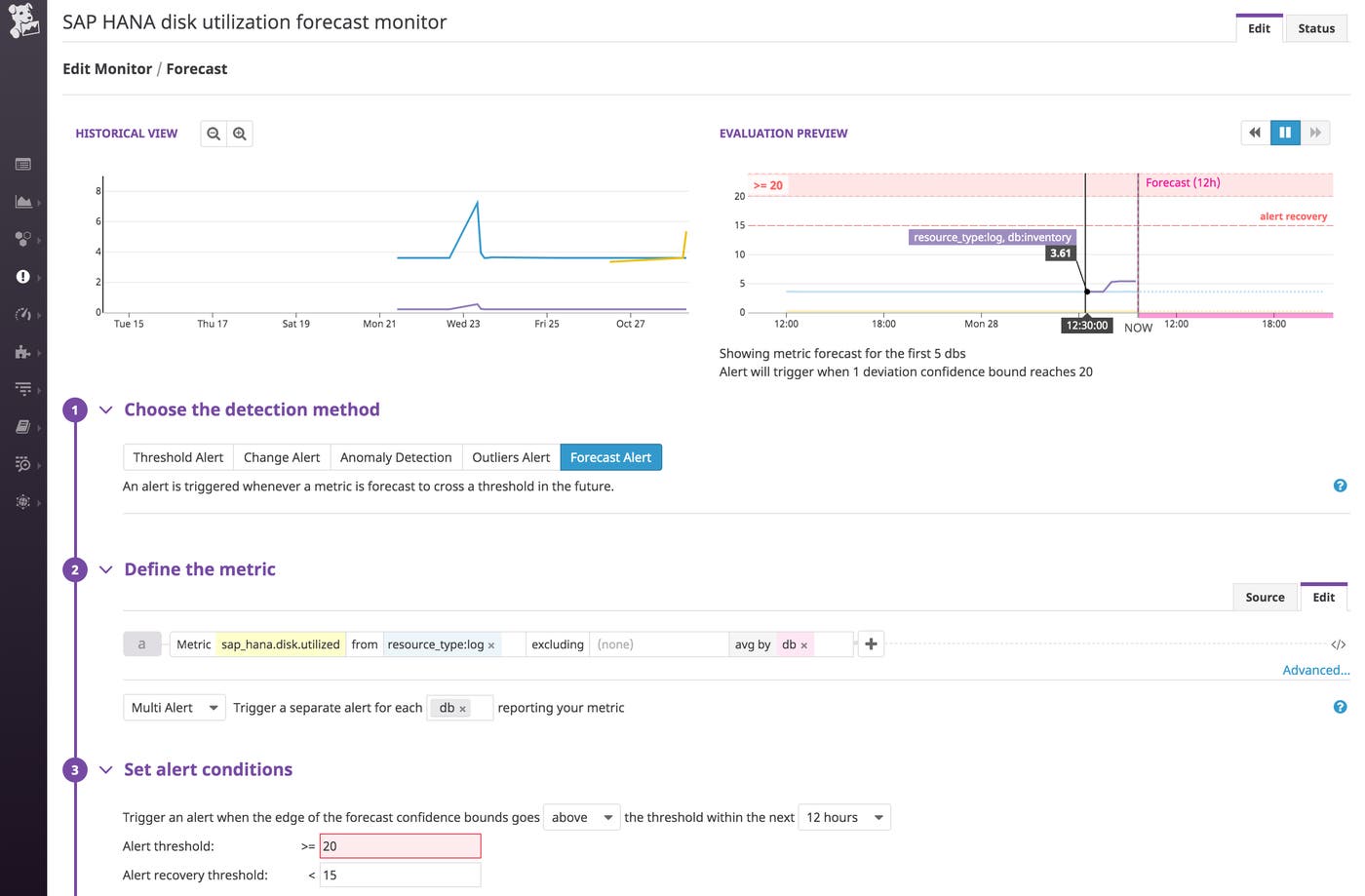
Task: Open Integrations via the puzzle-piece icon
Action: point(24,351)
